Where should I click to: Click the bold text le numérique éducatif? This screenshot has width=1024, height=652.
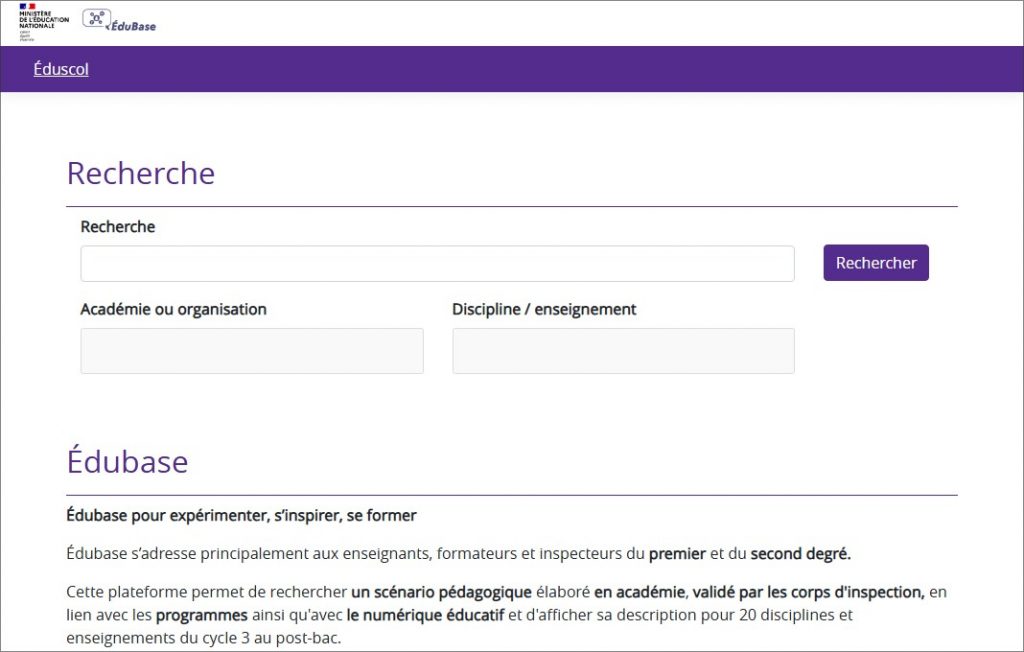click(425, 615)
